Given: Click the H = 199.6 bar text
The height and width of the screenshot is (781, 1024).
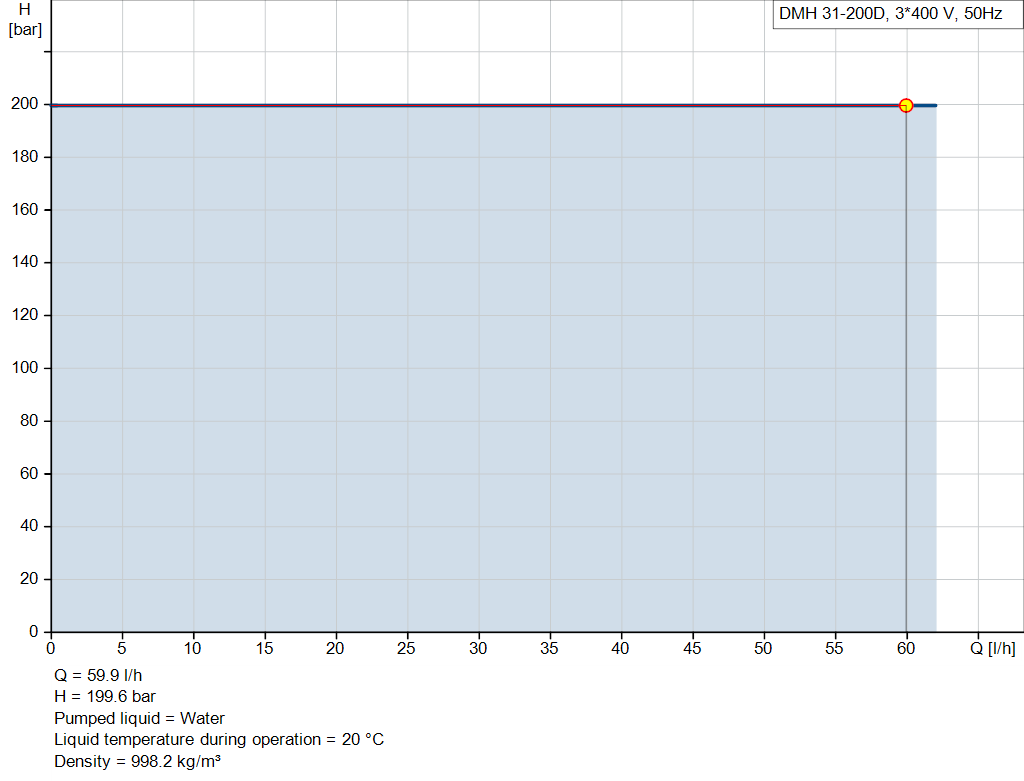Looking at the screenshot, I should pos(105,697).
